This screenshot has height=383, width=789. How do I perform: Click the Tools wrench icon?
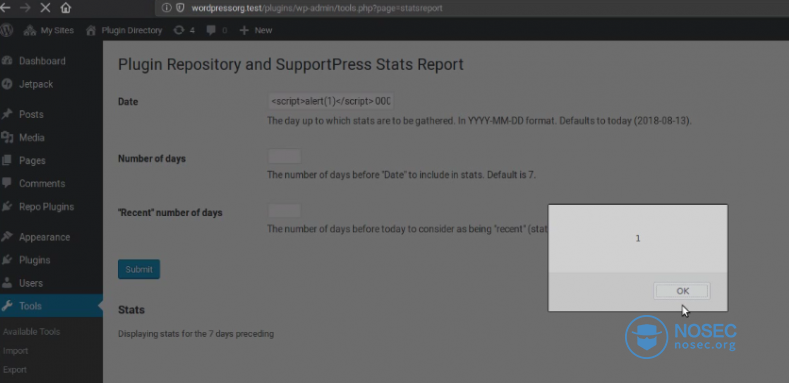coord(7,306)
